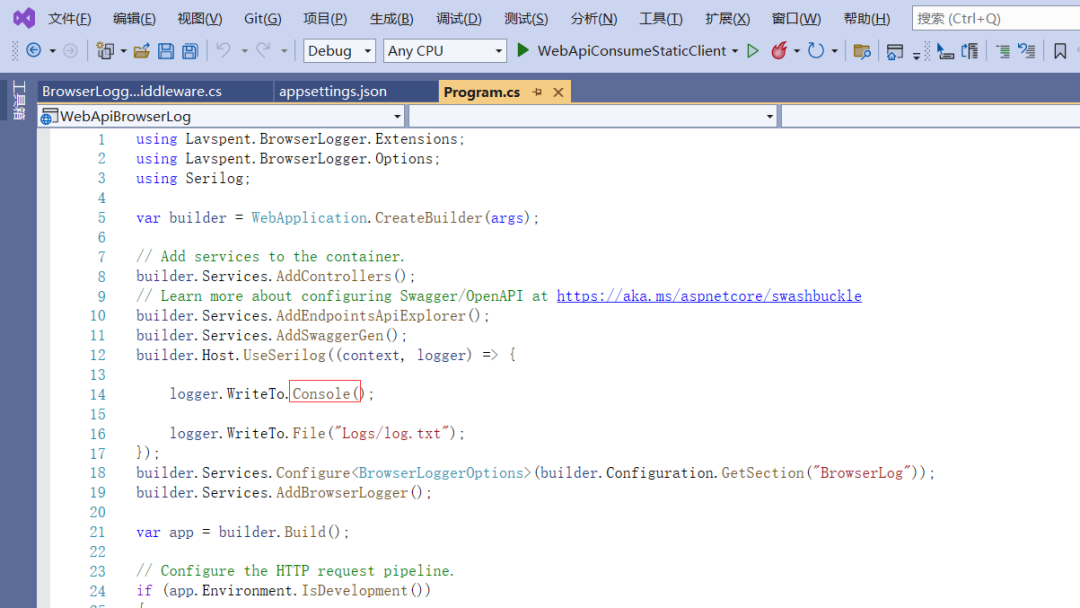Click the cursor selection toolbar icon
Image resolution: width=1080 pixels, height=608 pixels.
click(x=945, y=51)
